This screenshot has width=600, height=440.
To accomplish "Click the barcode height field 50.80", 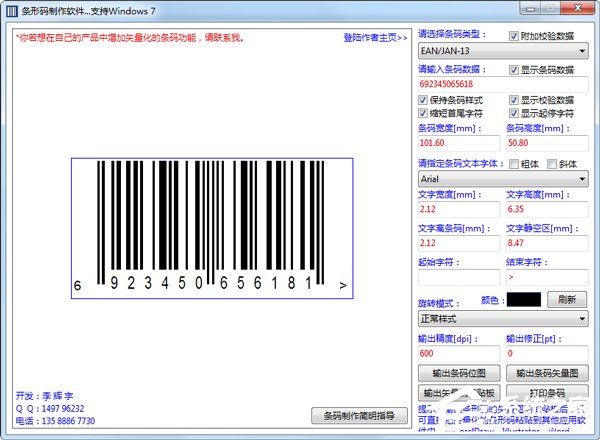I will point(547,143).
